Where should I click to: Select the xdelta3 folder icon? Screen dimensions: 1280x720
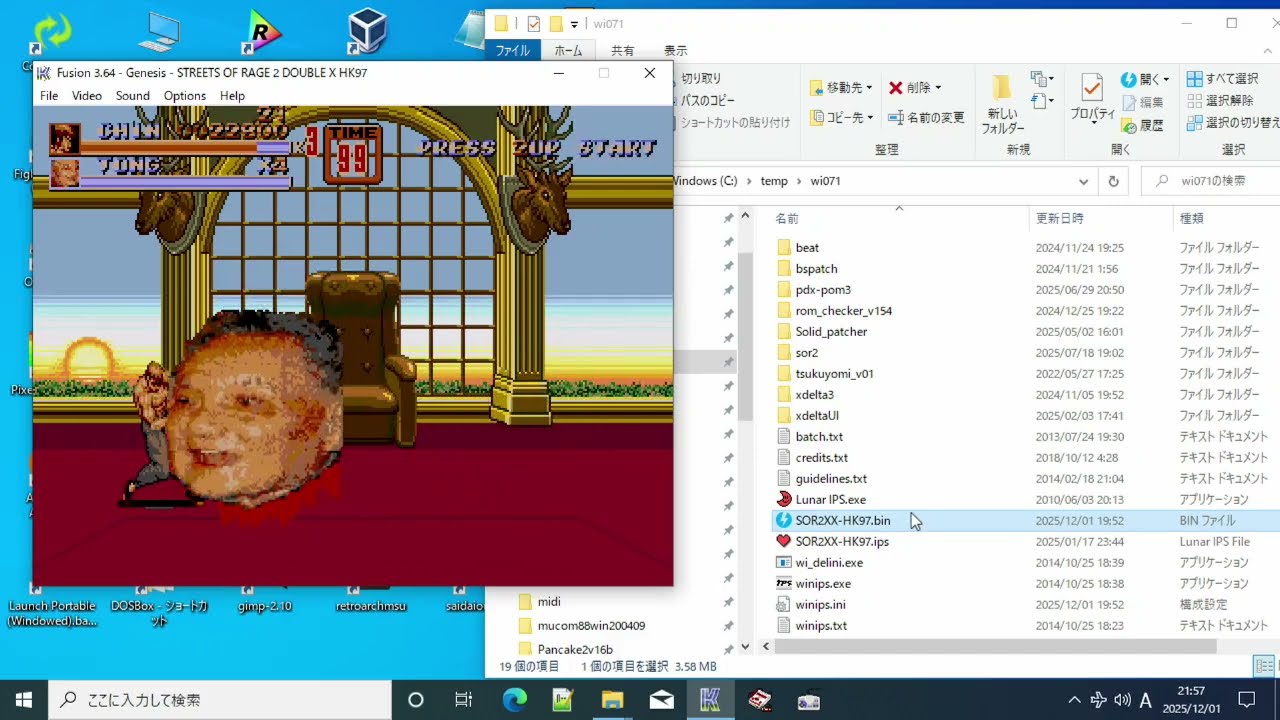(784, 395)
